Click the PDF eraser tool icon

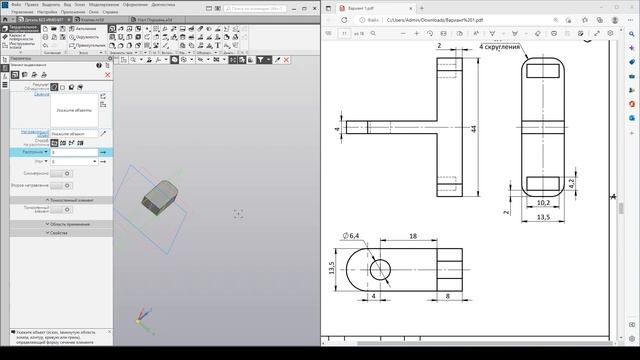pyautogui.click(x=538, y=33)
